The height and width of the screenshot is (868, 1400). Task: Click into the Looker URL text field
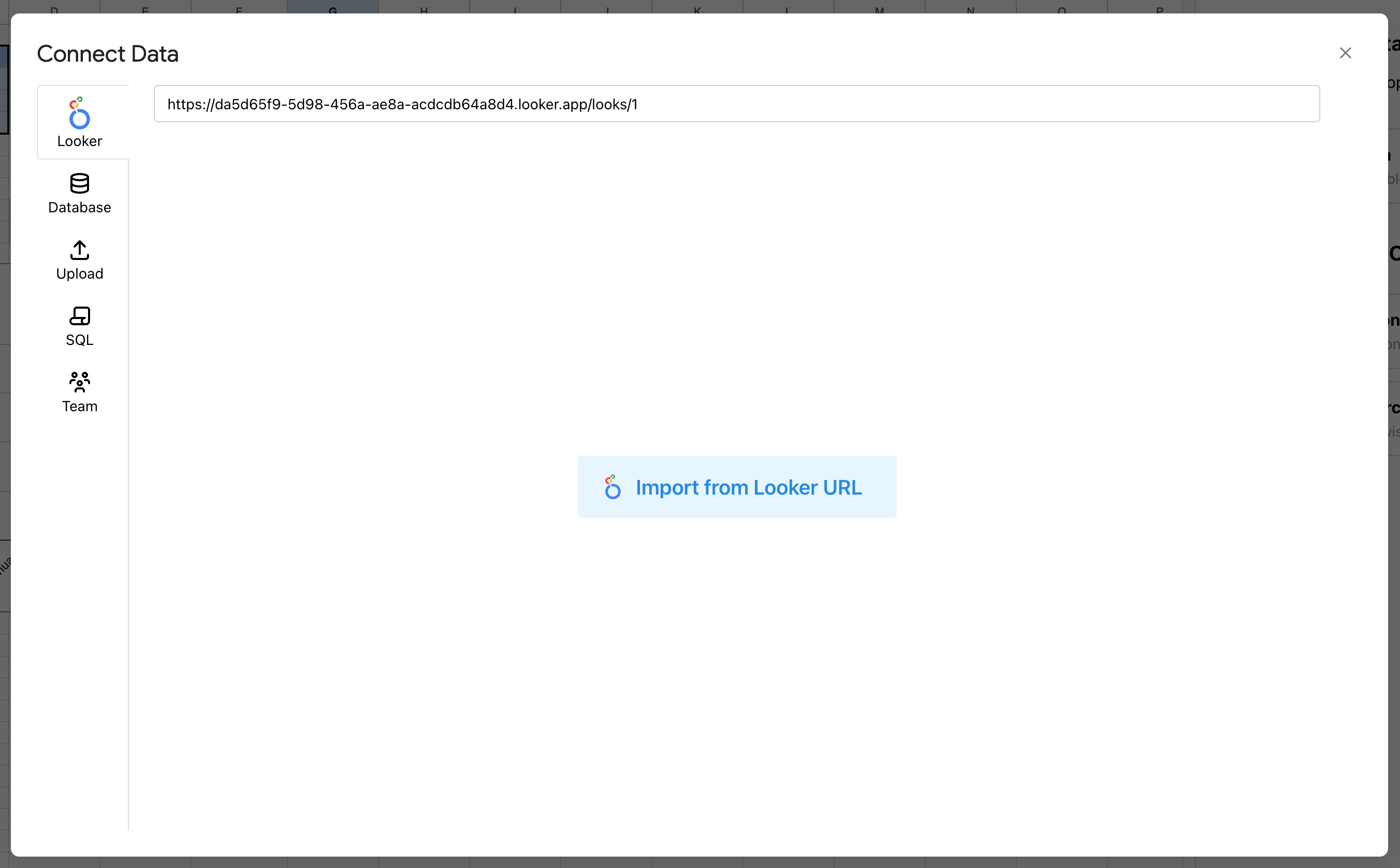pyautogui.click(x=736, y=104)
